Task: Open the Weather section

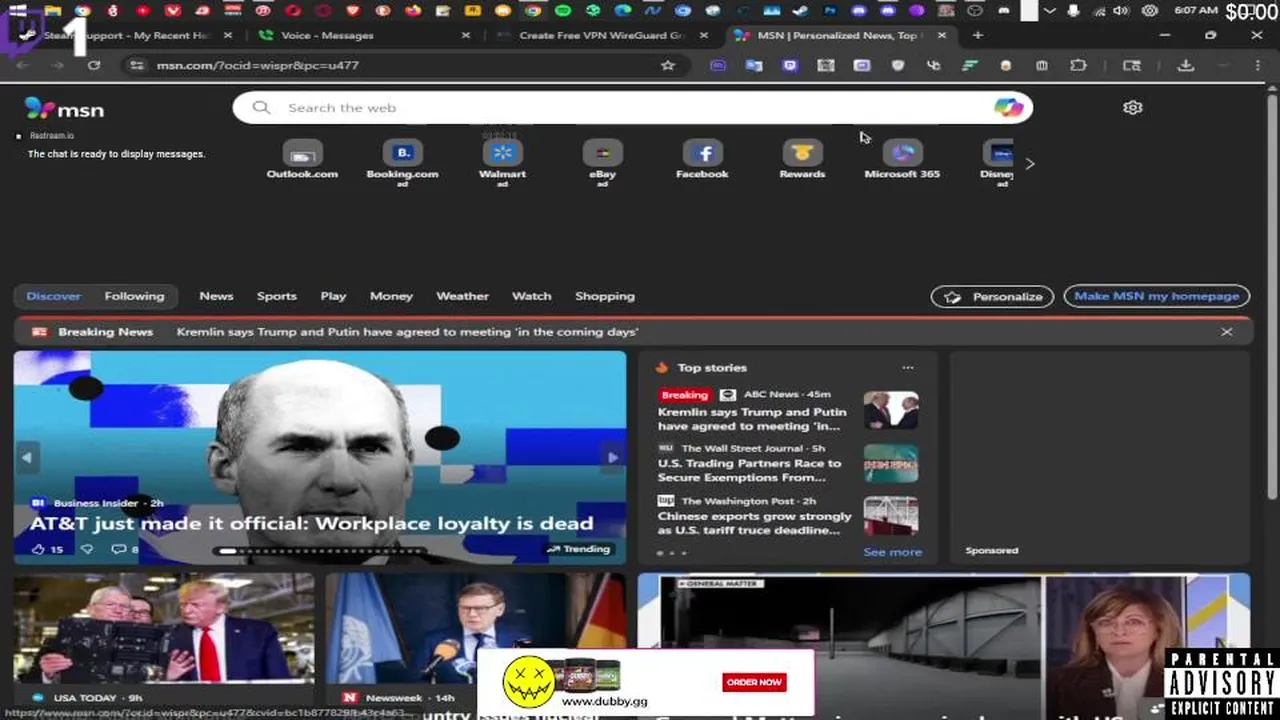Action: (x=462, y=296)
